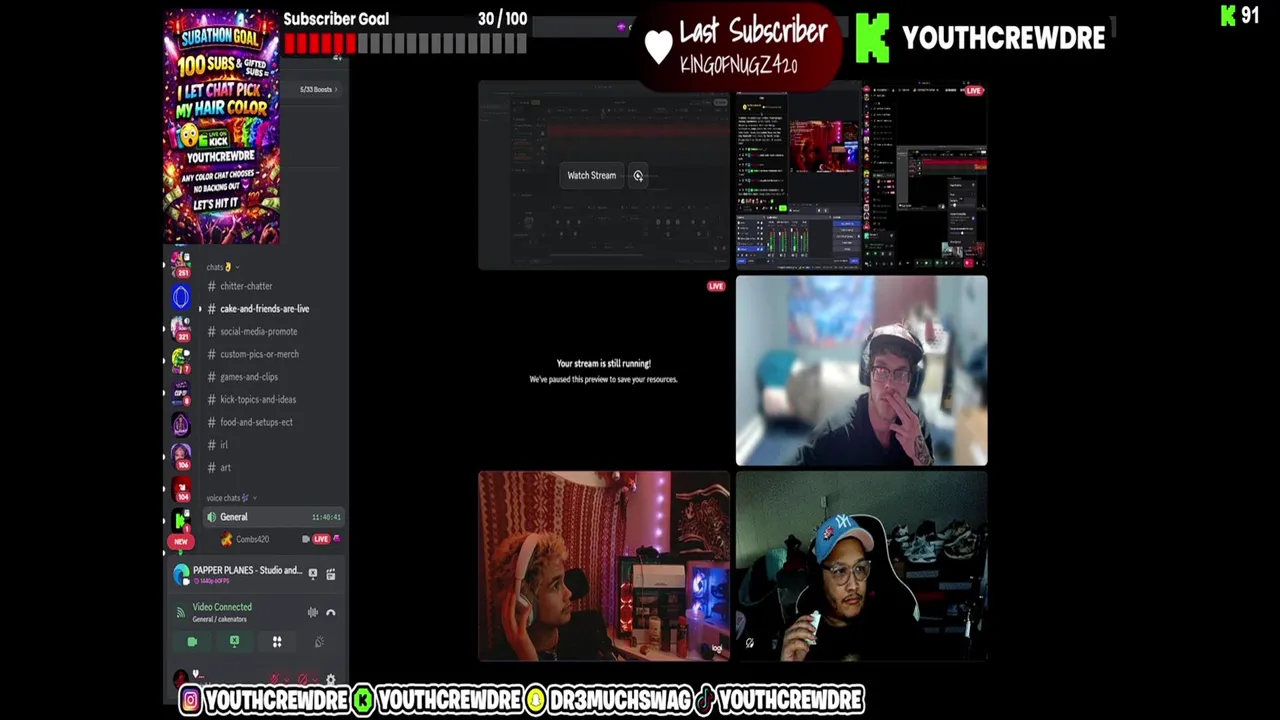The image size is (1280, 720).
Task: Click the Subscriber Goal progress bar
Action: tap(405, 43)
